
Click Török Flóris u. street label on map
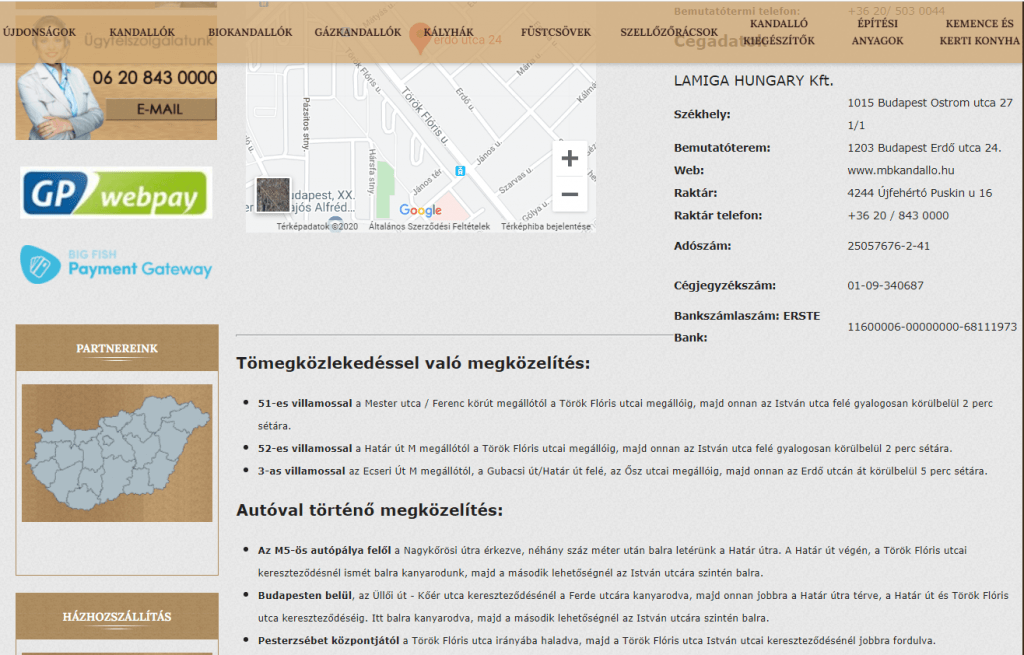[426, 116]
